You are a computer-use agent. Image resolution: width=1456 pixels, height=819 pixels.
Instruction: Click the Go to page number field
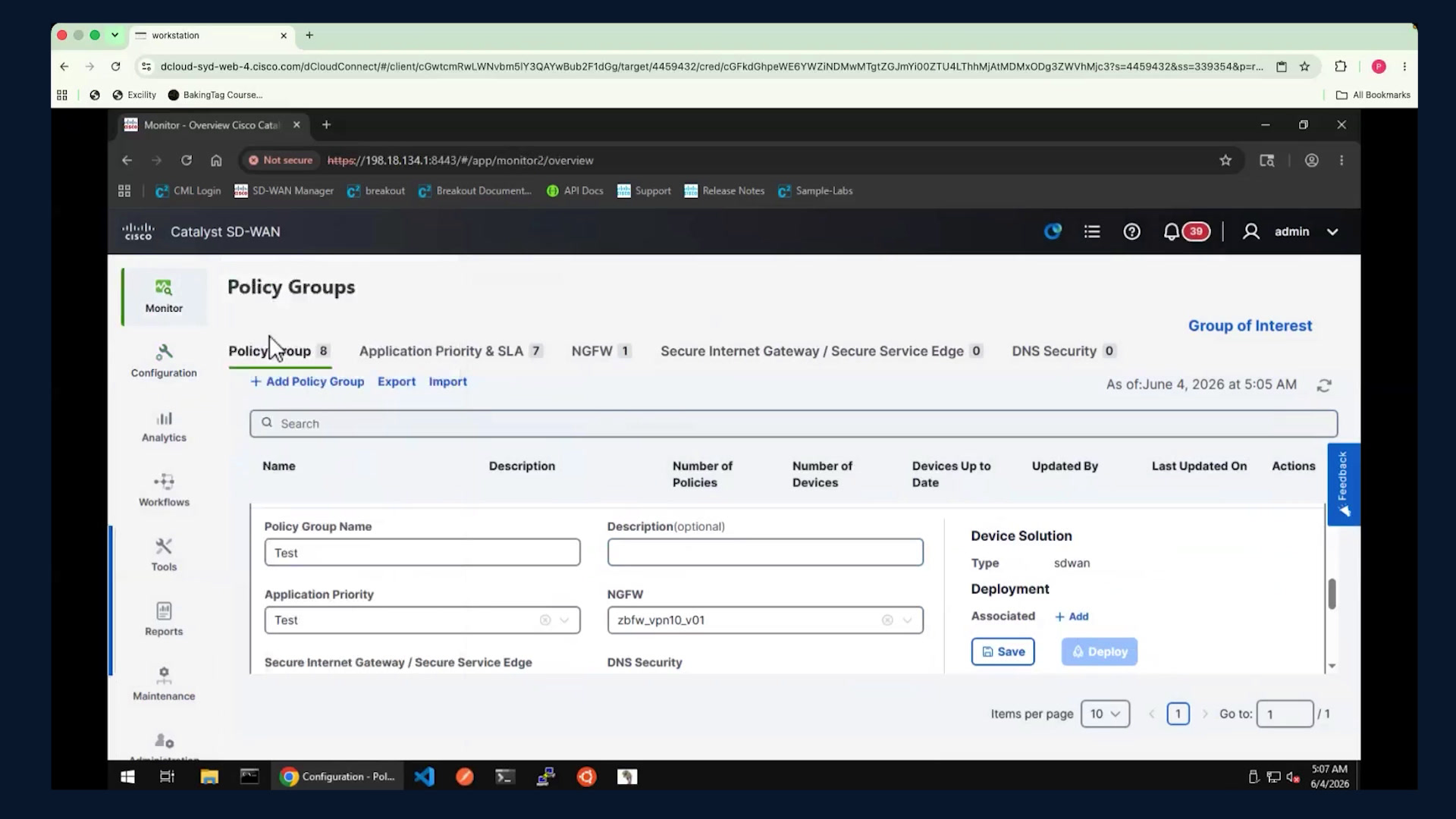tap(1285, 714)
